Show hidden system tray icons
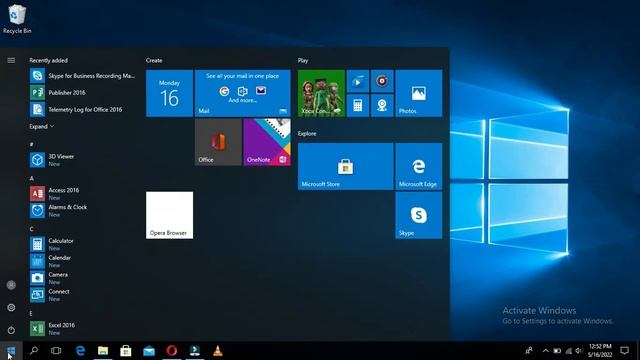Image resolution: width=640 pixels, height=360 pixels. [545, 351]
